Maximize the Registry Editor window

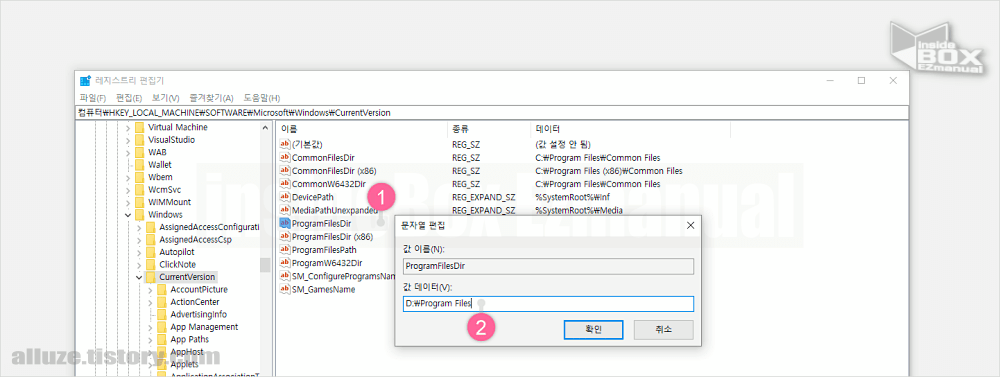[861, 80]
